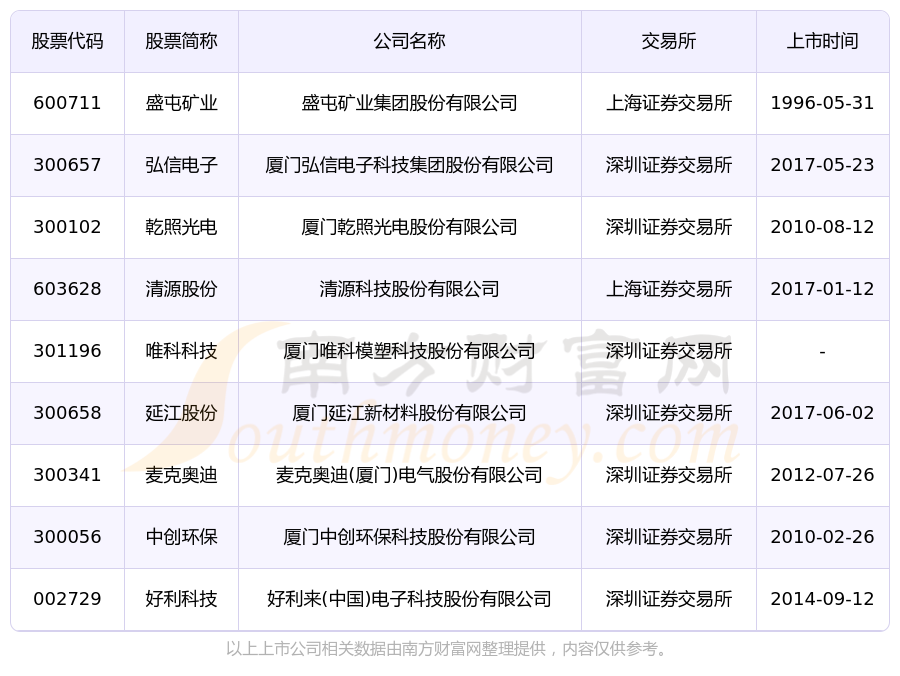Screen dimensions: 900x676
Task: Click company name 厦门弘信电子科技集团股份有限公司
Action: 409,165
